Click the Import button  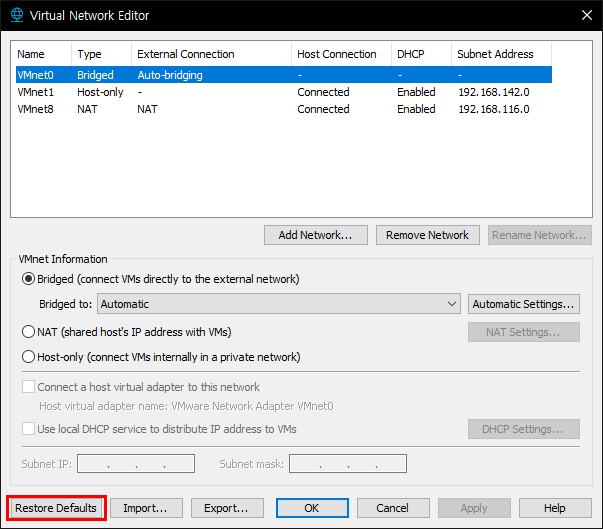click(x=146, y=508)
